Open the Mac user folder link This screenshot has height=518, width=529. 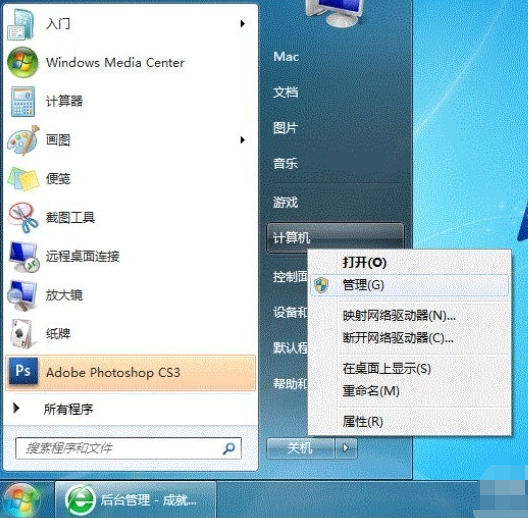tap(286, 57)
